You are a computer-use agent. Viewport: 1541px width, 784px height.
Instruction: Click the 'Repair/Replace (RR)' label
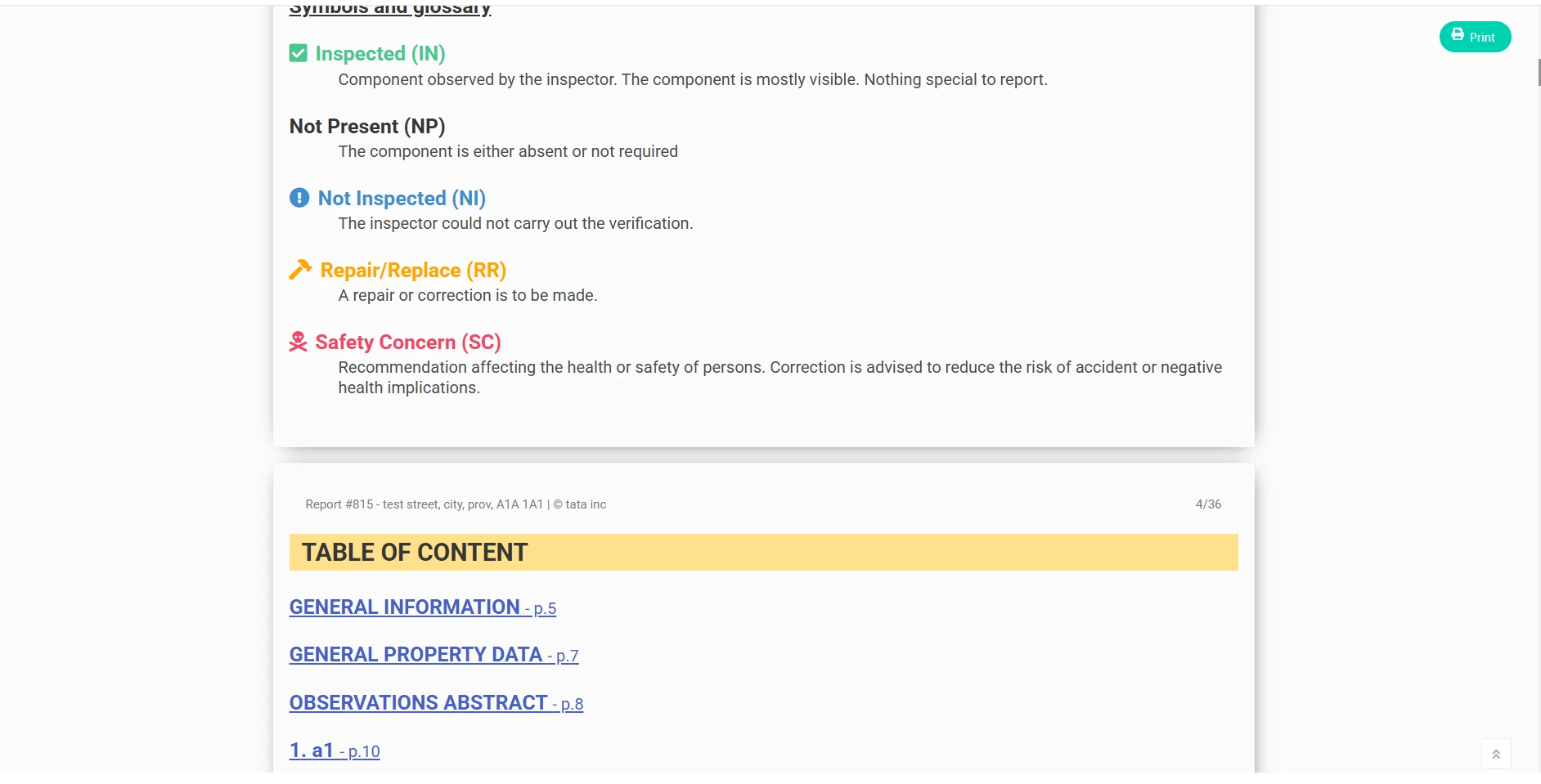(x=413, y=271)
